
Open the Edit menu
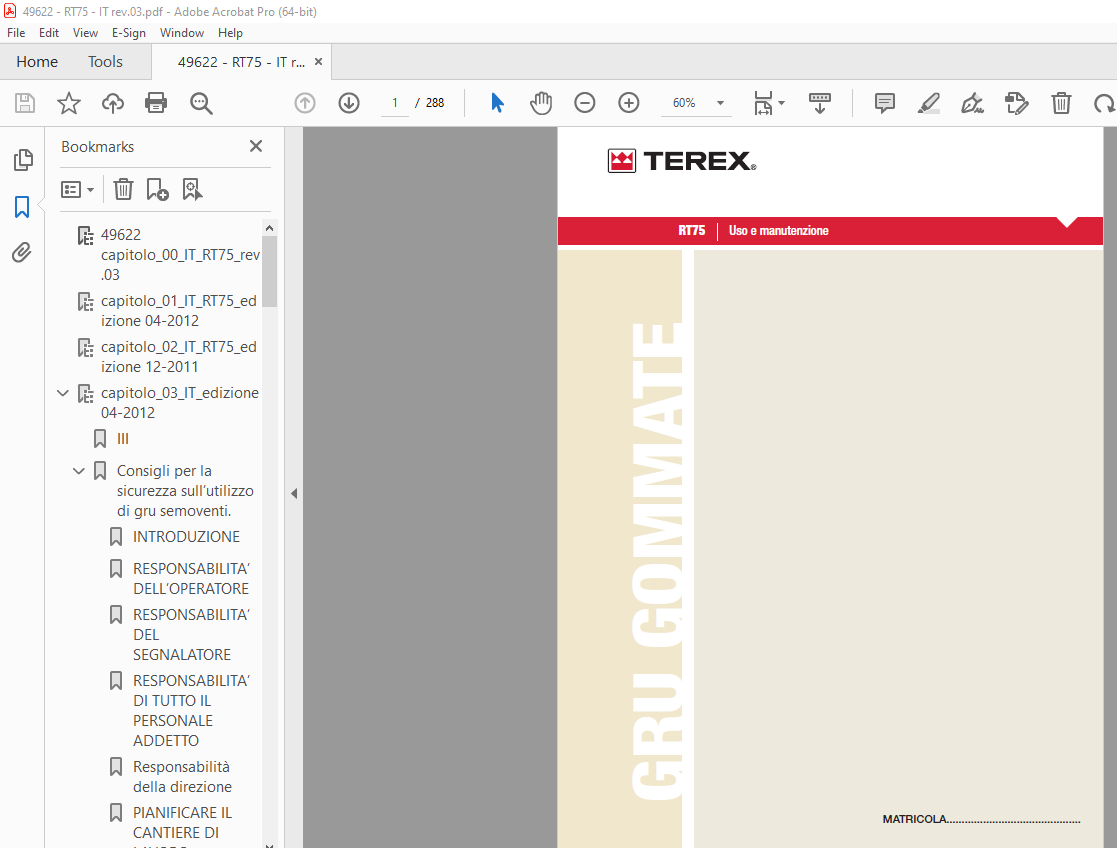48,33
